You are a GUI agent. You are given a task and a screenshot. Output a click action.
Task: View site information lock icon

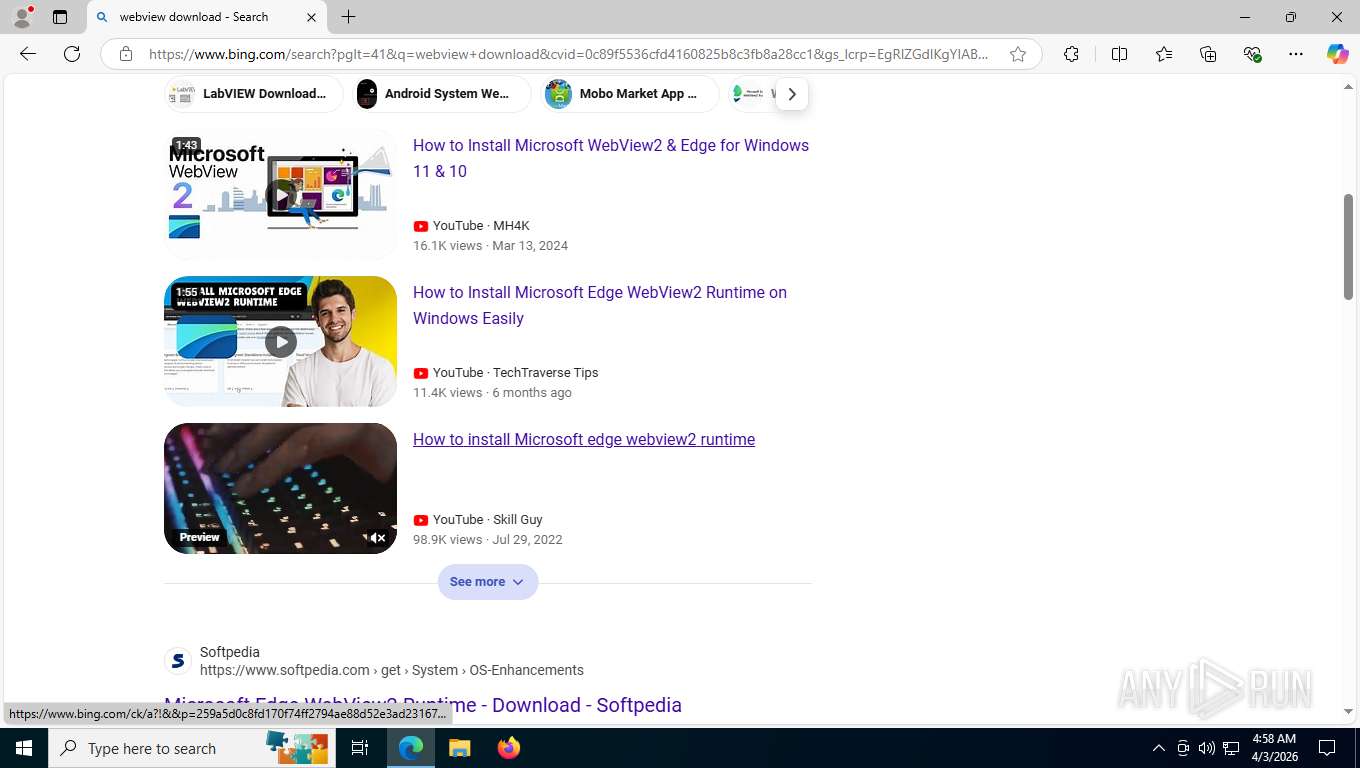125,54
